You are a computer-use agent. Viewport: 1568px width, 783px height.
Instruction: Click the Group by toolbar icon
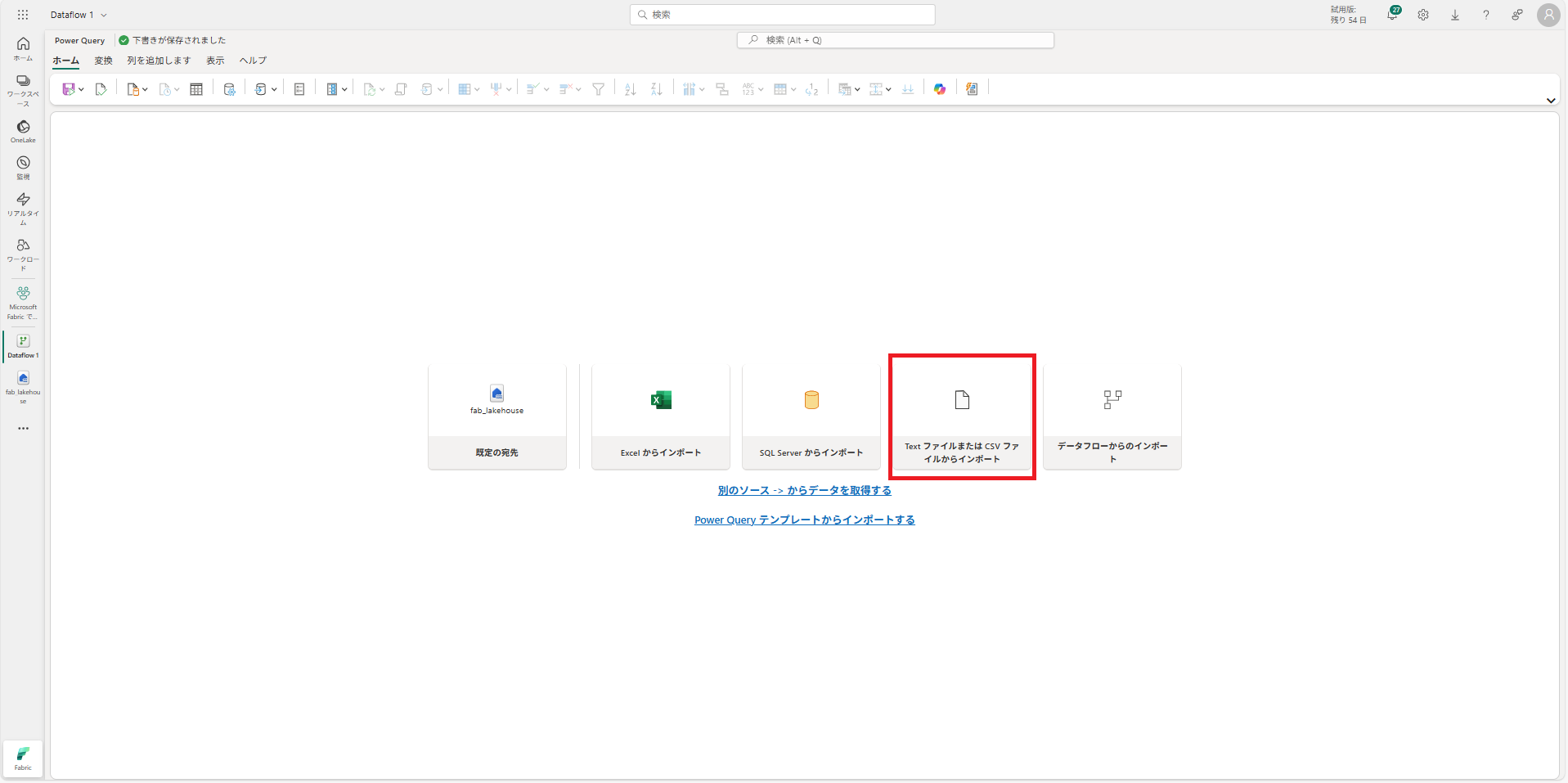(x=722, y=89)
